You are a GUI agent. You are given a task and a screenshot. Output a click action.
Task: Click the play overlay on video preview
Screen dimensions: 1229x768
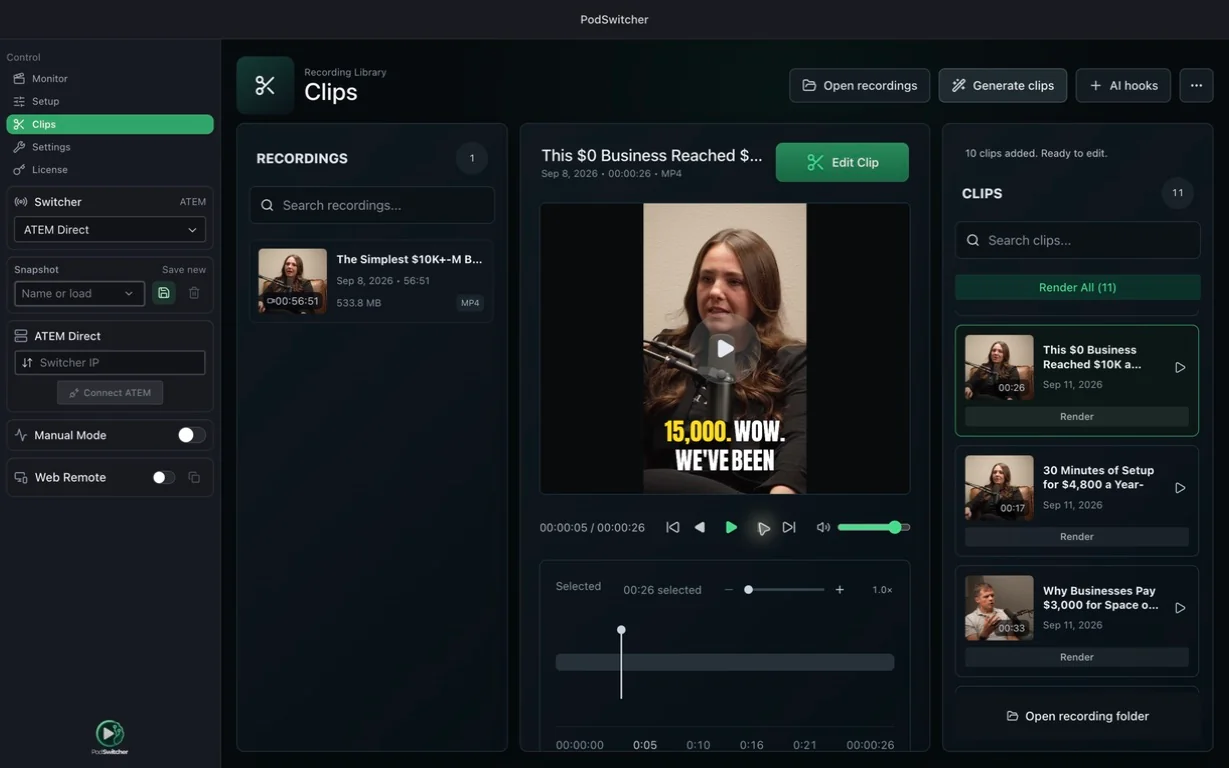[725, 348]
